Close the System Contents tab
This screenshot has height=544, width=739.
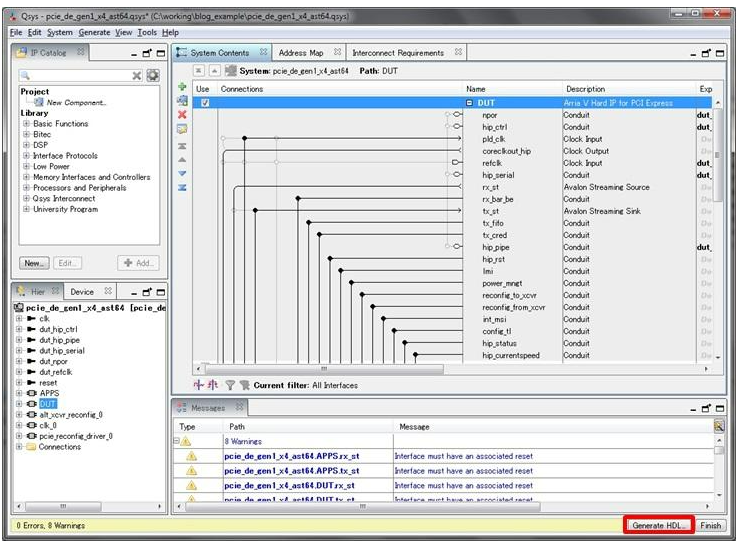coord(263,52)
